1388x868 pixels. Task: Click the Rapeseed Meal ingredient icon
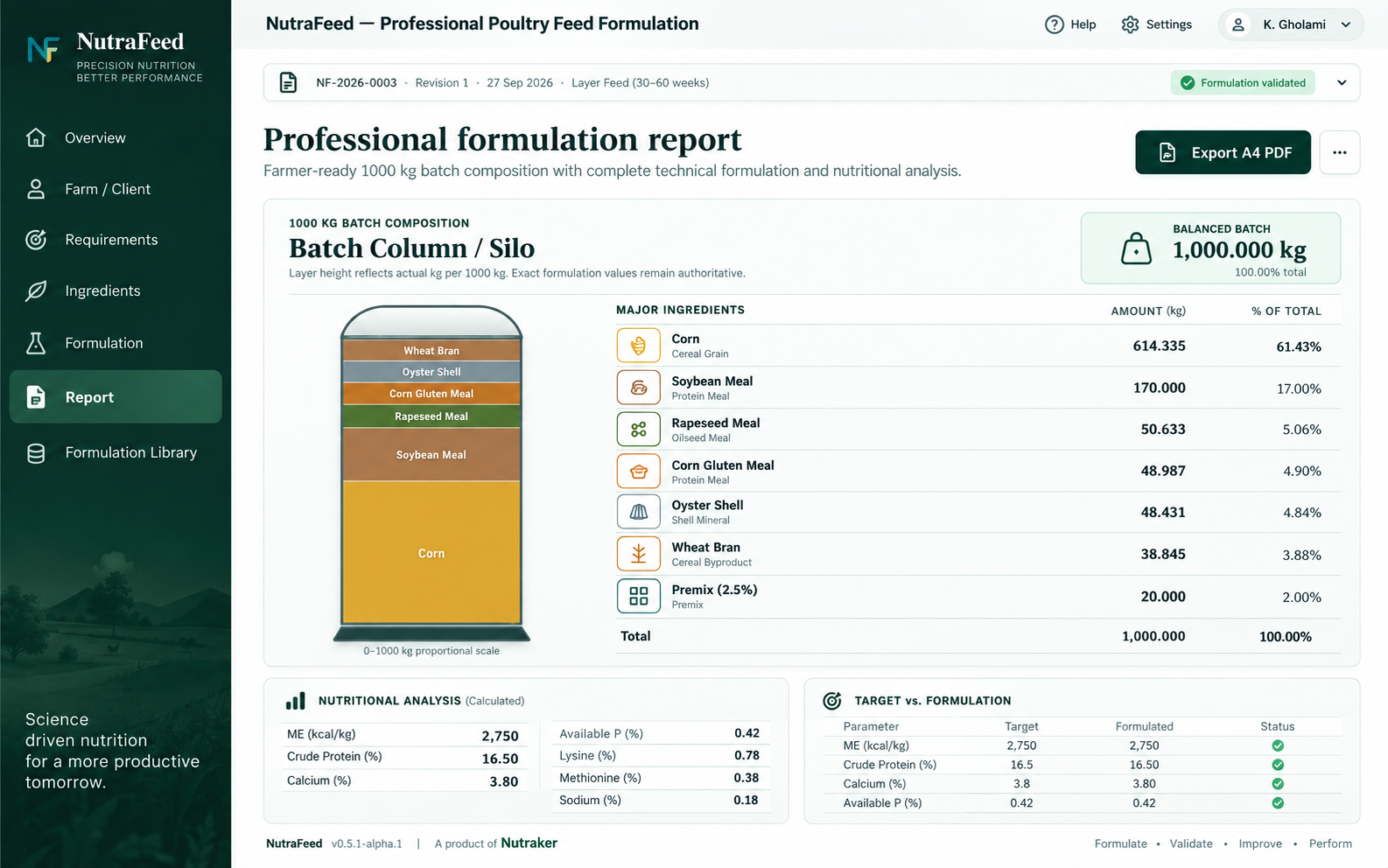pyautogui.click(x=638, y=429)
